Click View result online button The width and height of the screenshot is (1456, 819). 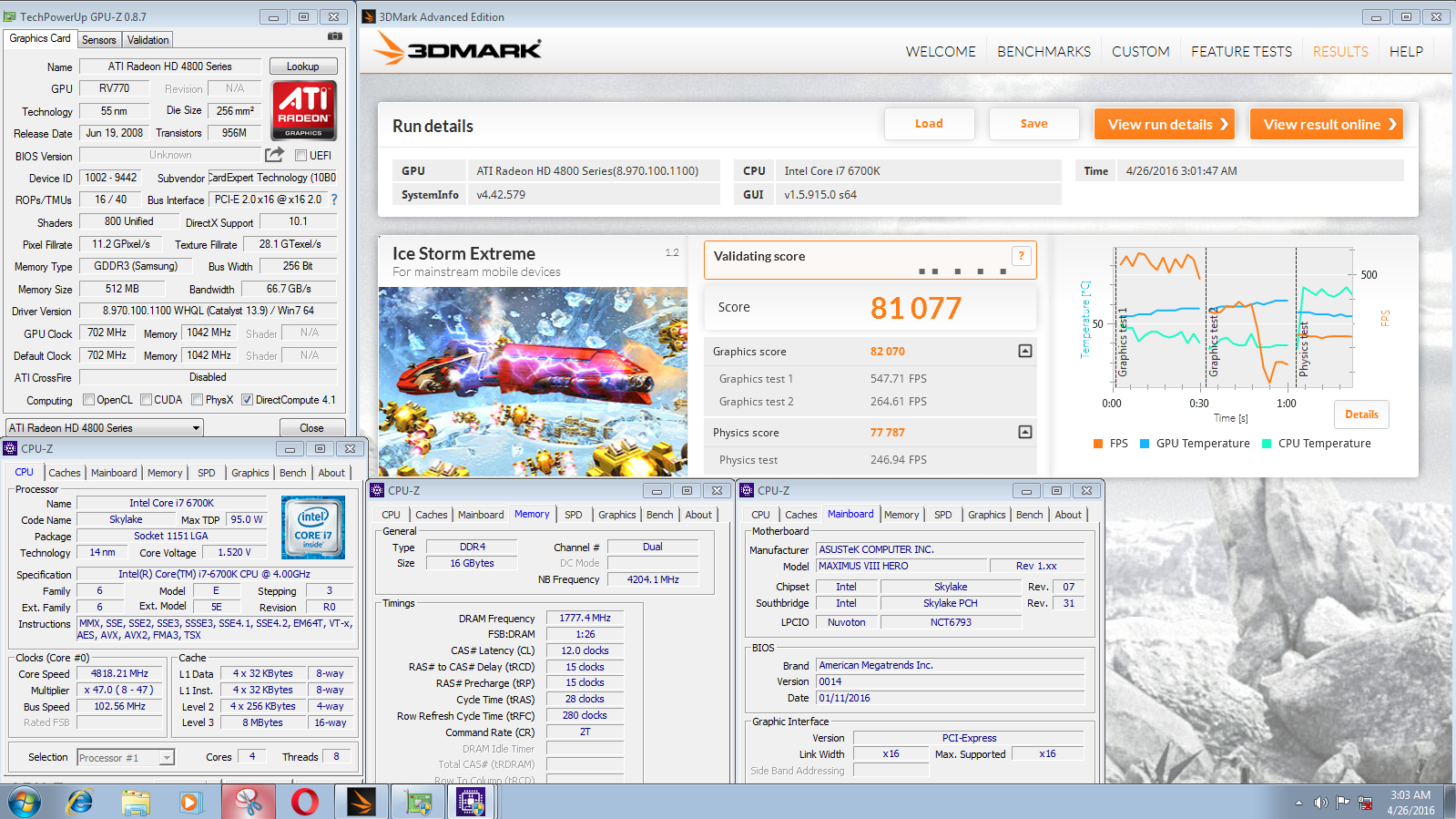click(x=1326, y=124)
